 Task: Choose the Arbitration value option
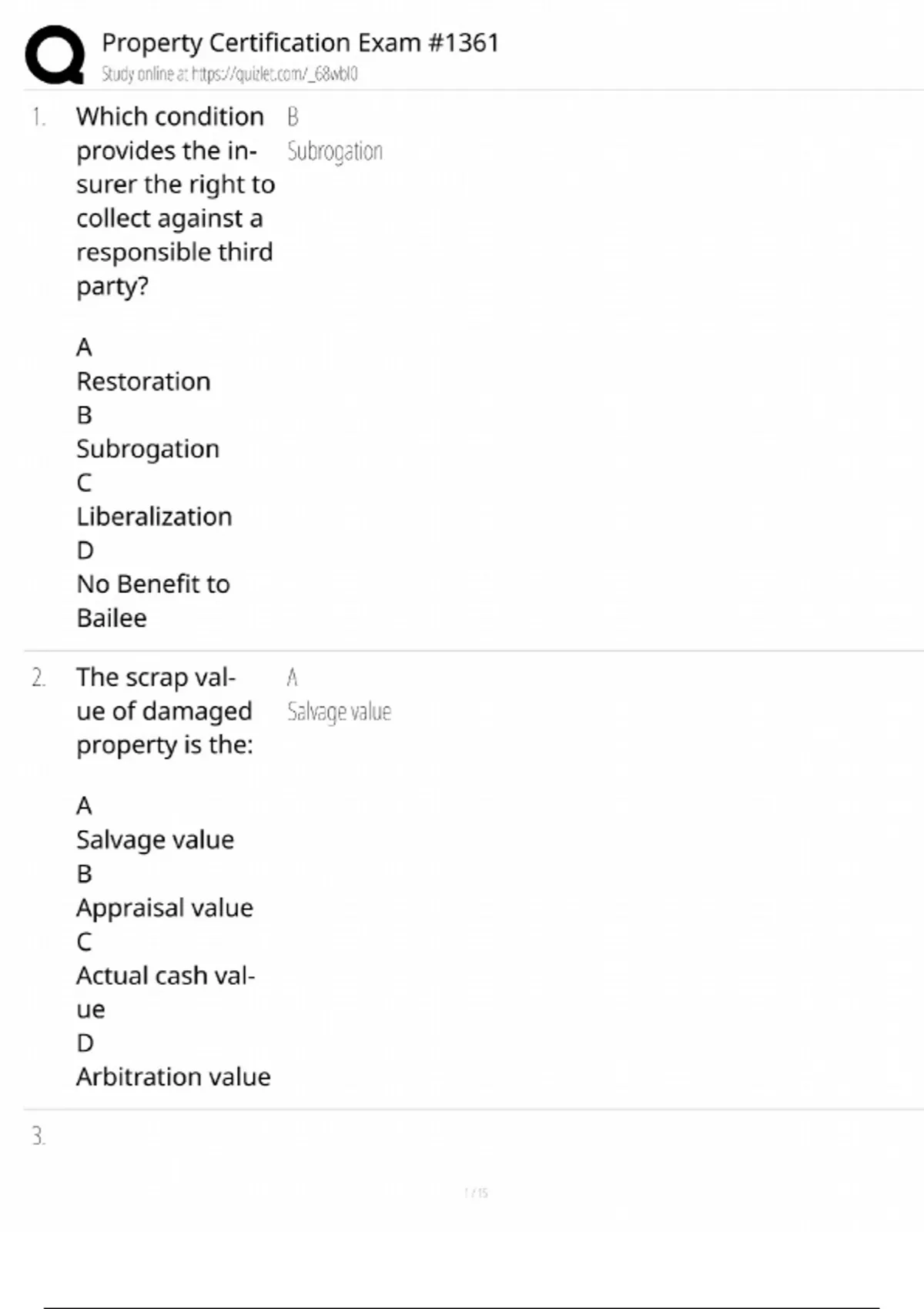173,1076
